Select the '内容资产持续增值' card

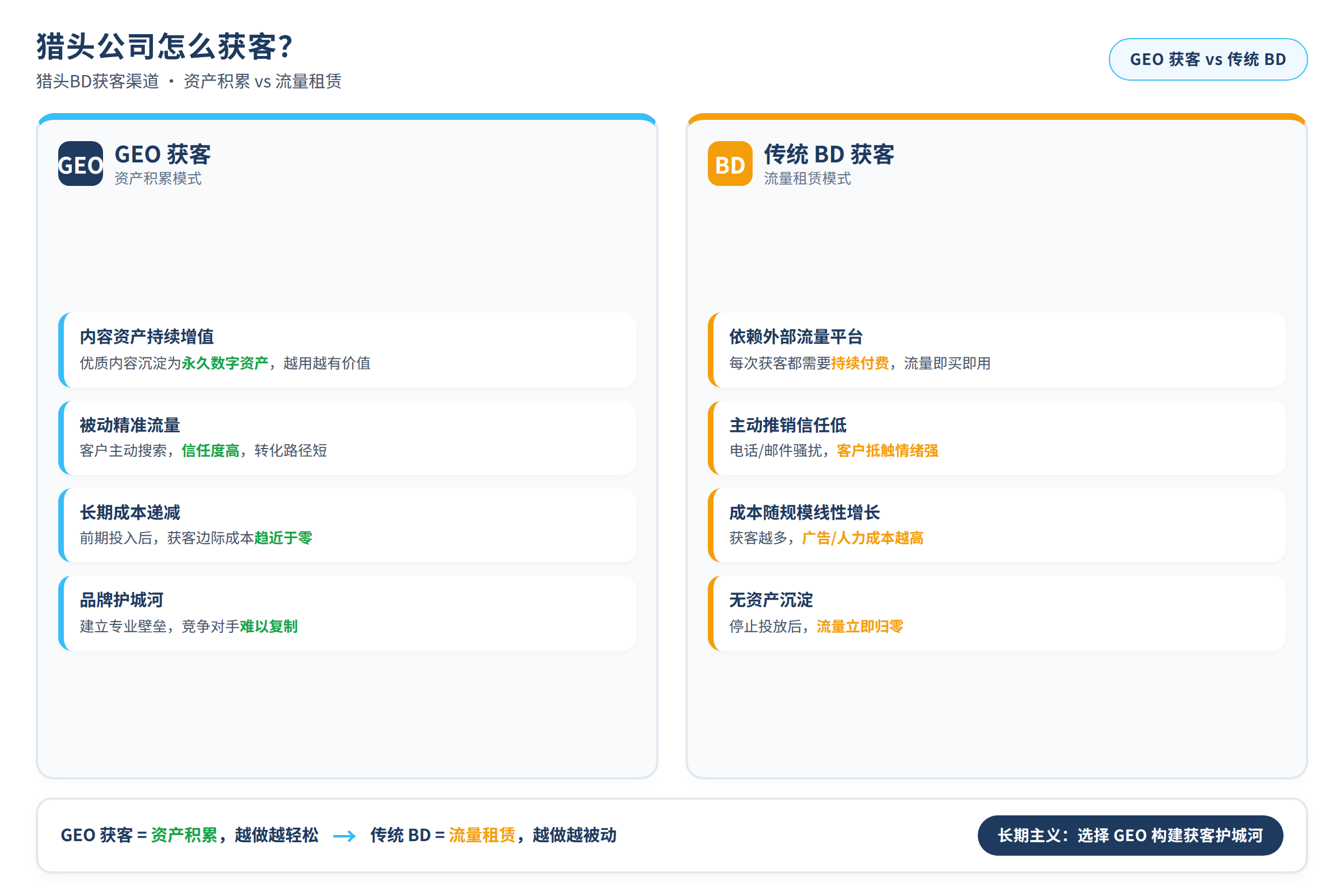point(347,349)
